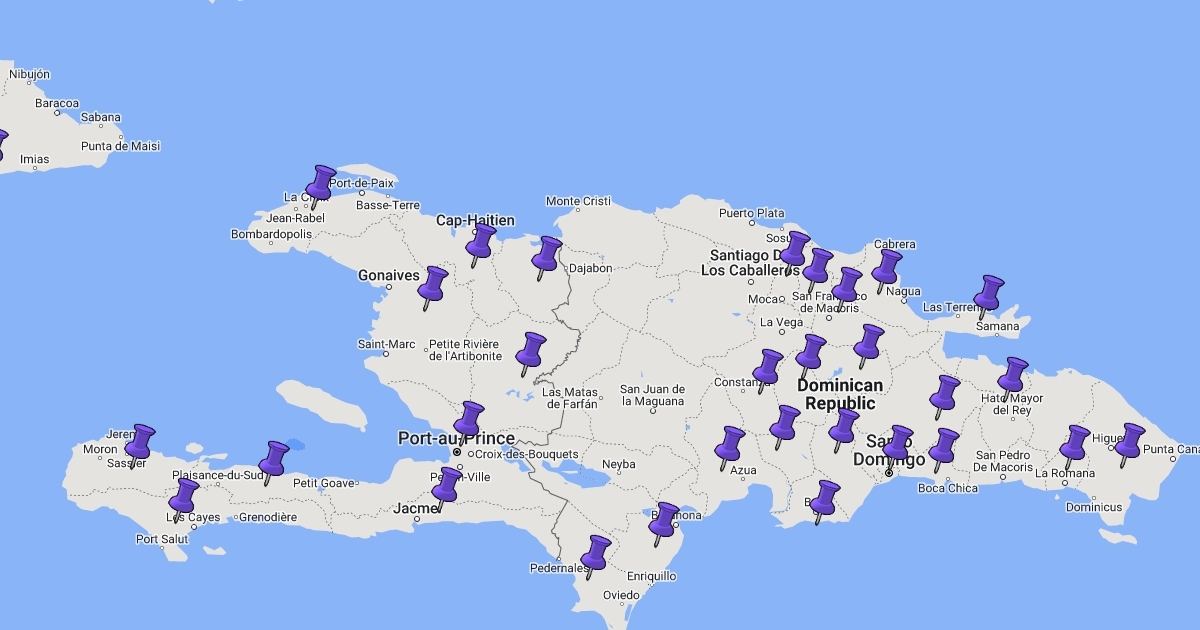Open the La Romana pin
1200x630 pixels.
coord(1074,444)
